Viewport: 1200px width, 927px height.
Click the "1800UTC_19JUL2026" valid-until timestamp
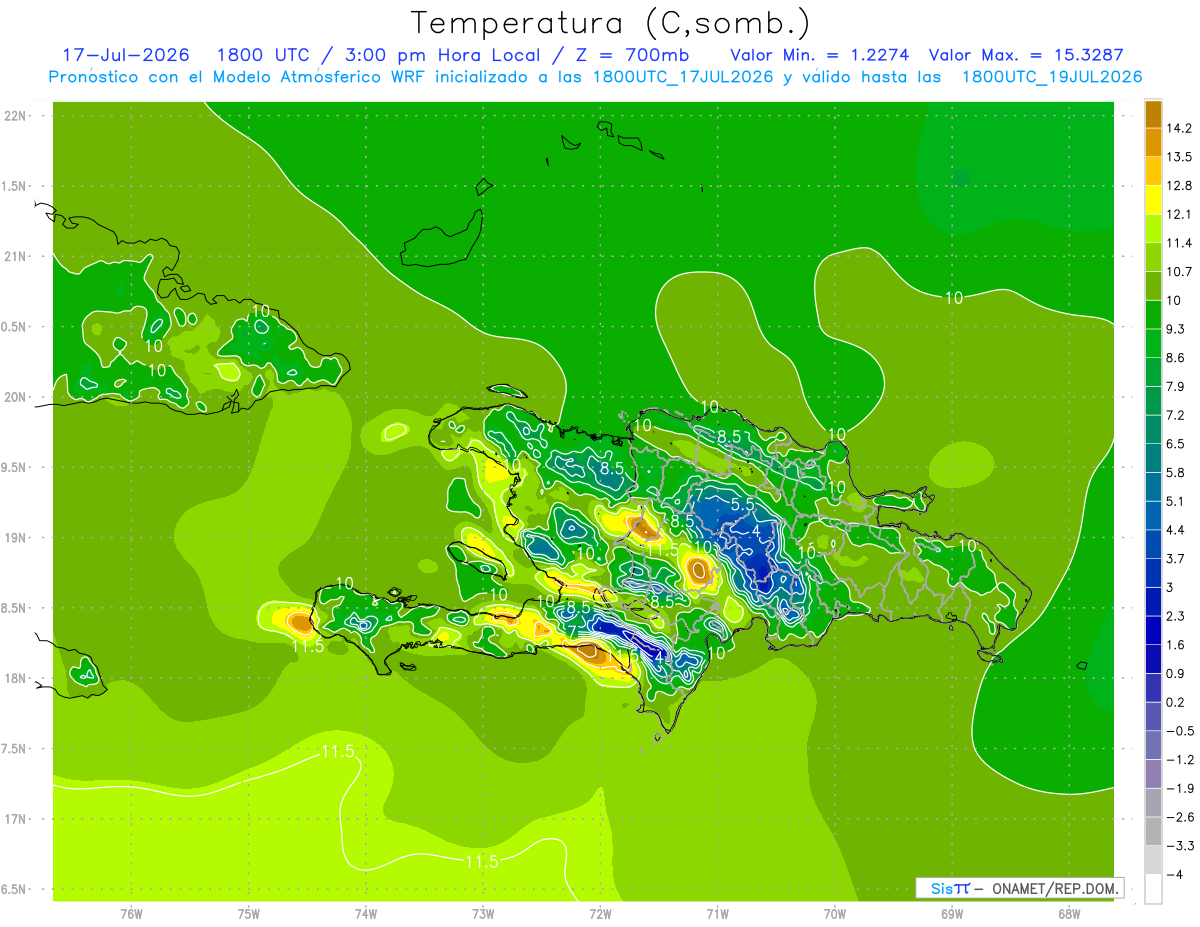pos(1052,77)
